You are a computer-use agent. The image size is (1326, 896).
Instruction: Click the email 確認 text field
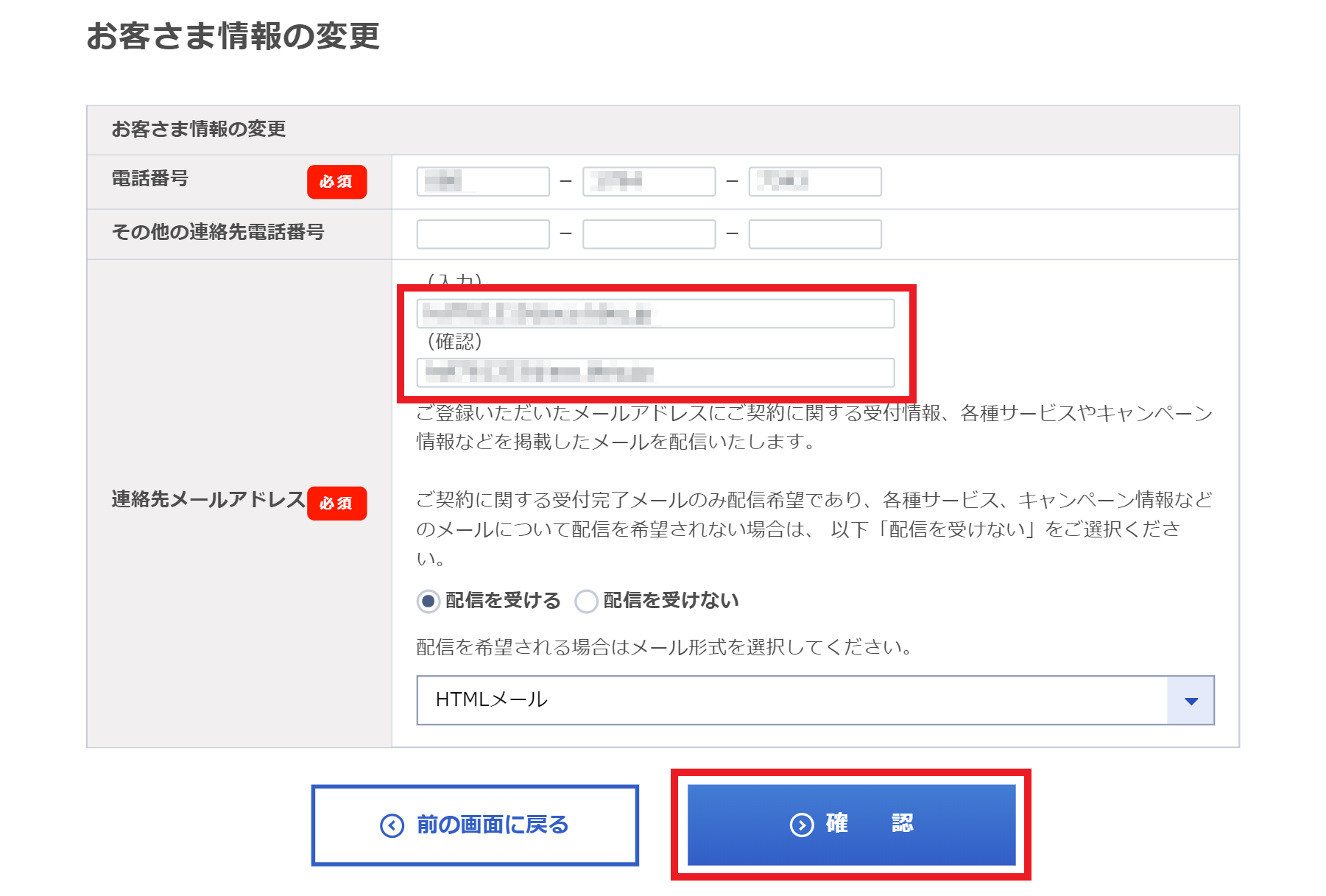tap(655, 373)
